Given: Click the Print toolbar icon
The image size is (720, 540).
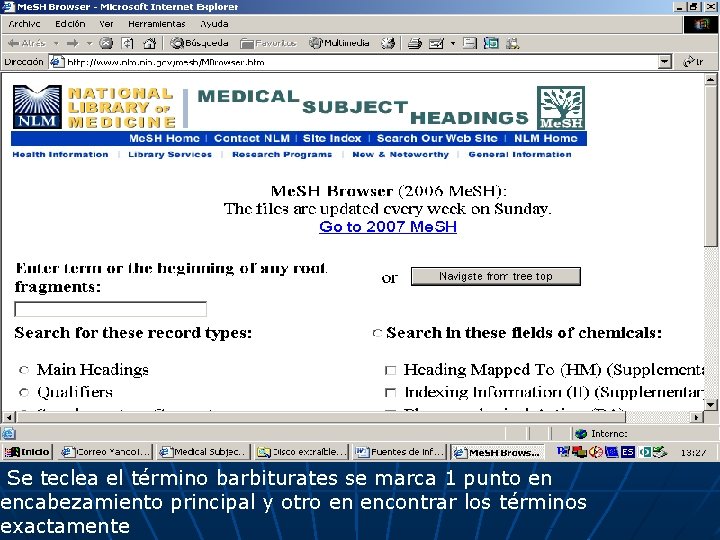Looking at the screenshot, I should (415, 44).
